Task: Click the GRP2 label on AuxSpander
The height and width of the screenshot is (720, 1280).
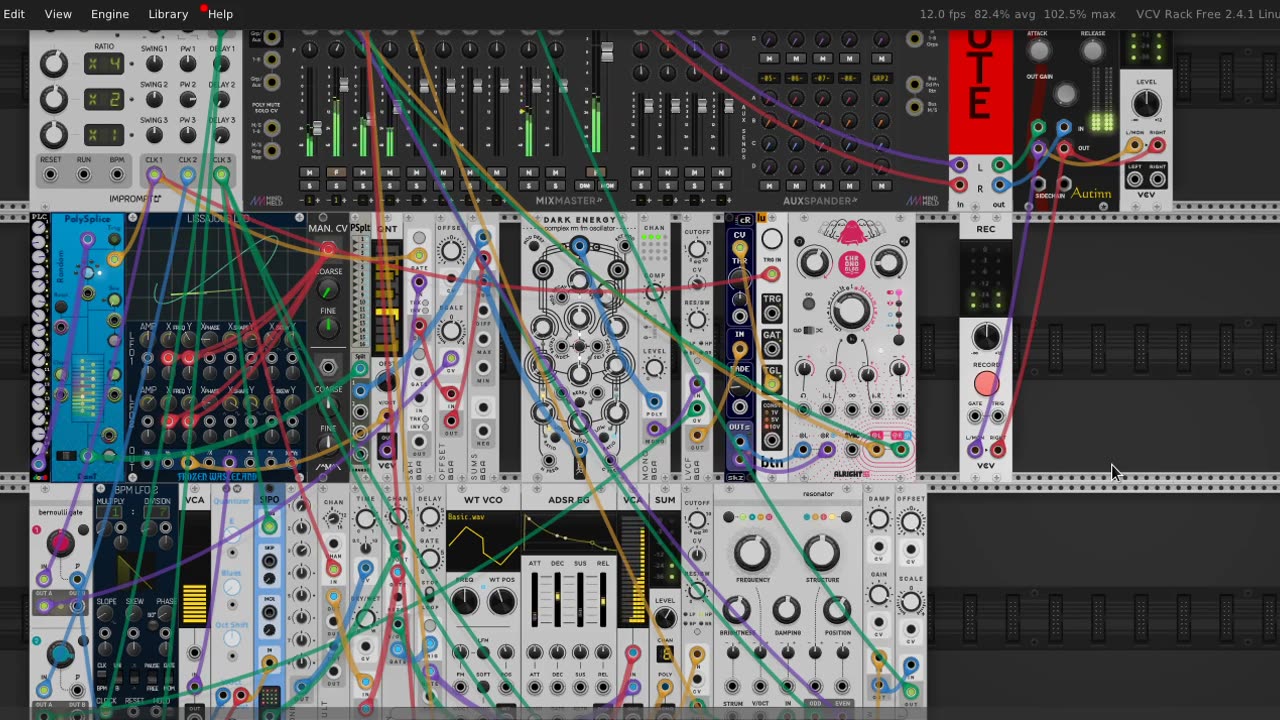Action: 881,77
